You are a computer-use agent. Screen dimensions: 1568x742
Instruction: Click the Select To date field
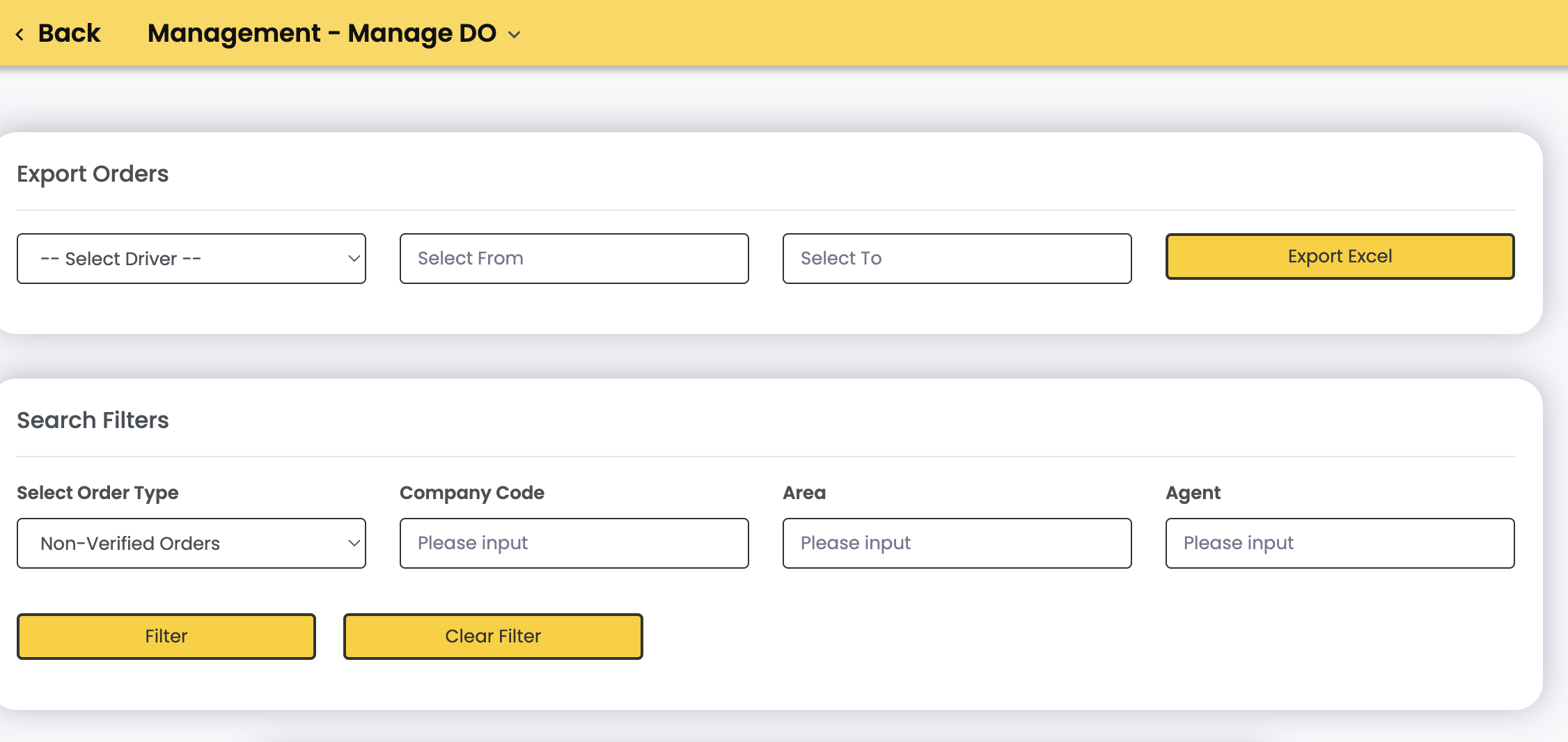957,258
